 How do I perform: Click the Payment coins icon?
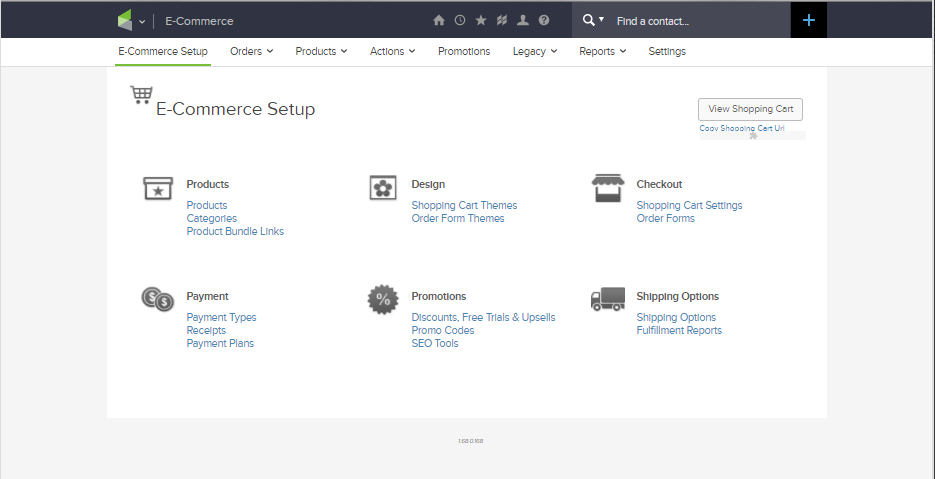tap(157, 299)
